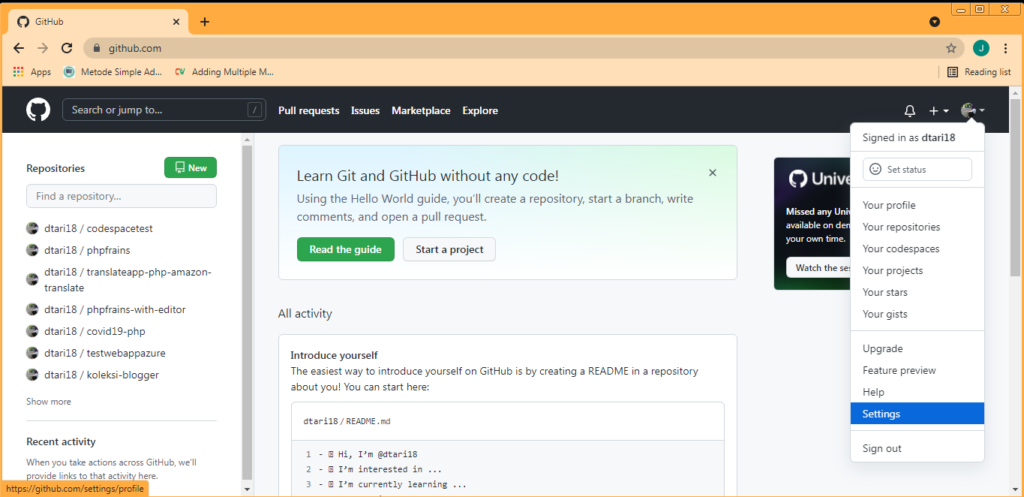The width and height of the screenshot is (1024, 497).
Task: Open the Reading list
Action: 979,72
